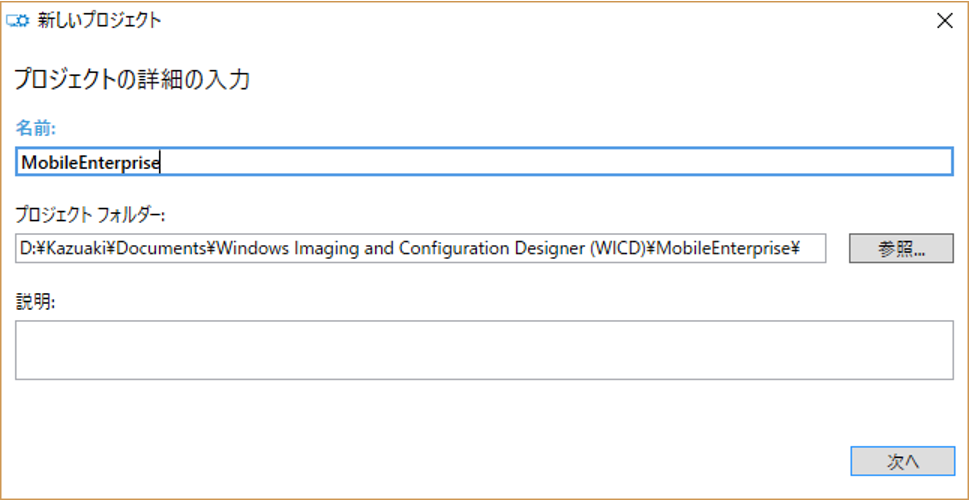Click the 名前: label

pyautogui.click(x=35, y=127)
